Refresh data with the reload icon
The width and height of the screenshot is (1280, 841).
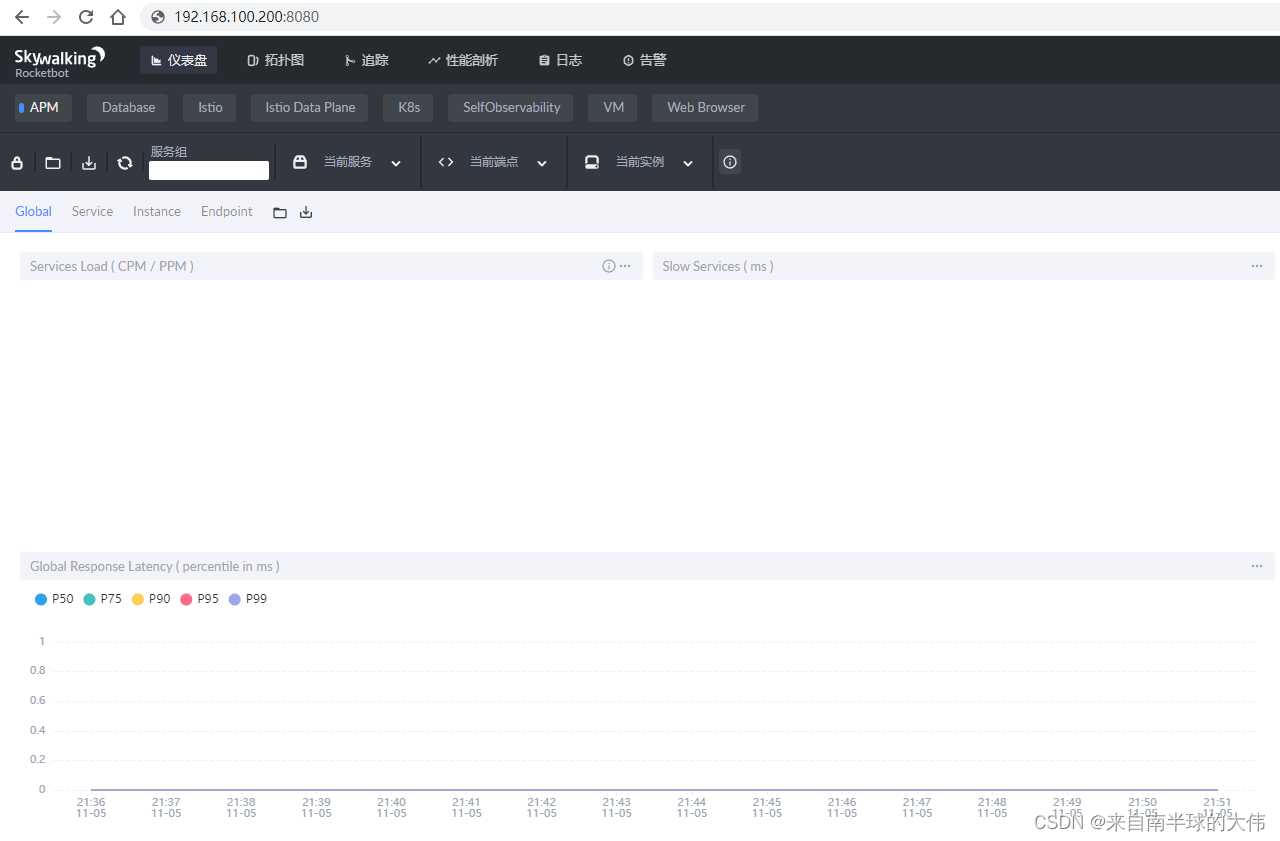[x=124, y=162]
